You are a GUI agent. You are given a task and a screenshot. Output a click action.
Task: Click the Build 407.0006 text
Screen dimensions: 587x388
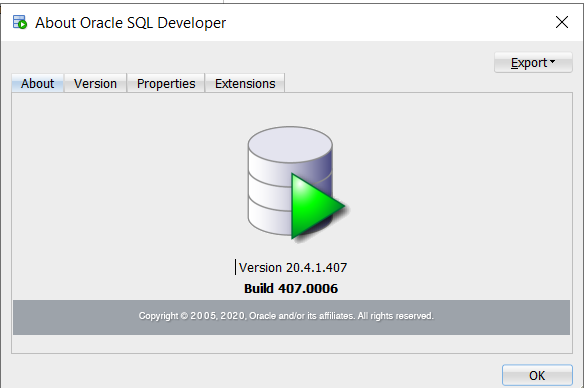click(291, 288)
